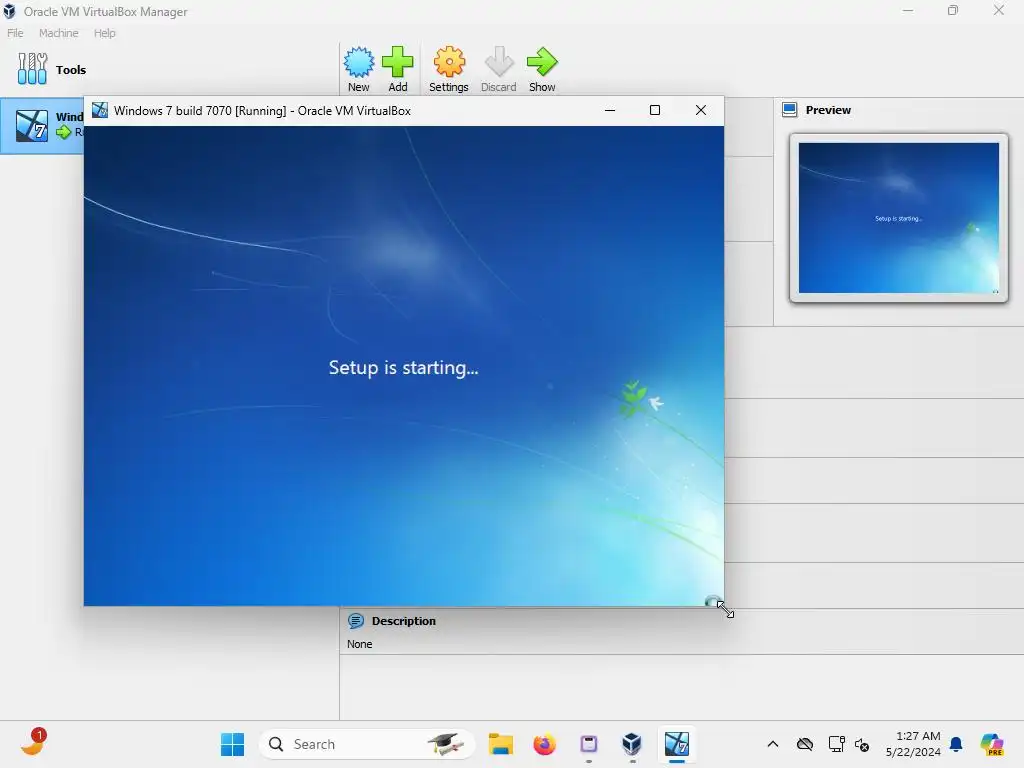Click the VM window title bar icon
This screenshot has width=1024, height=768.
(100, 110)
